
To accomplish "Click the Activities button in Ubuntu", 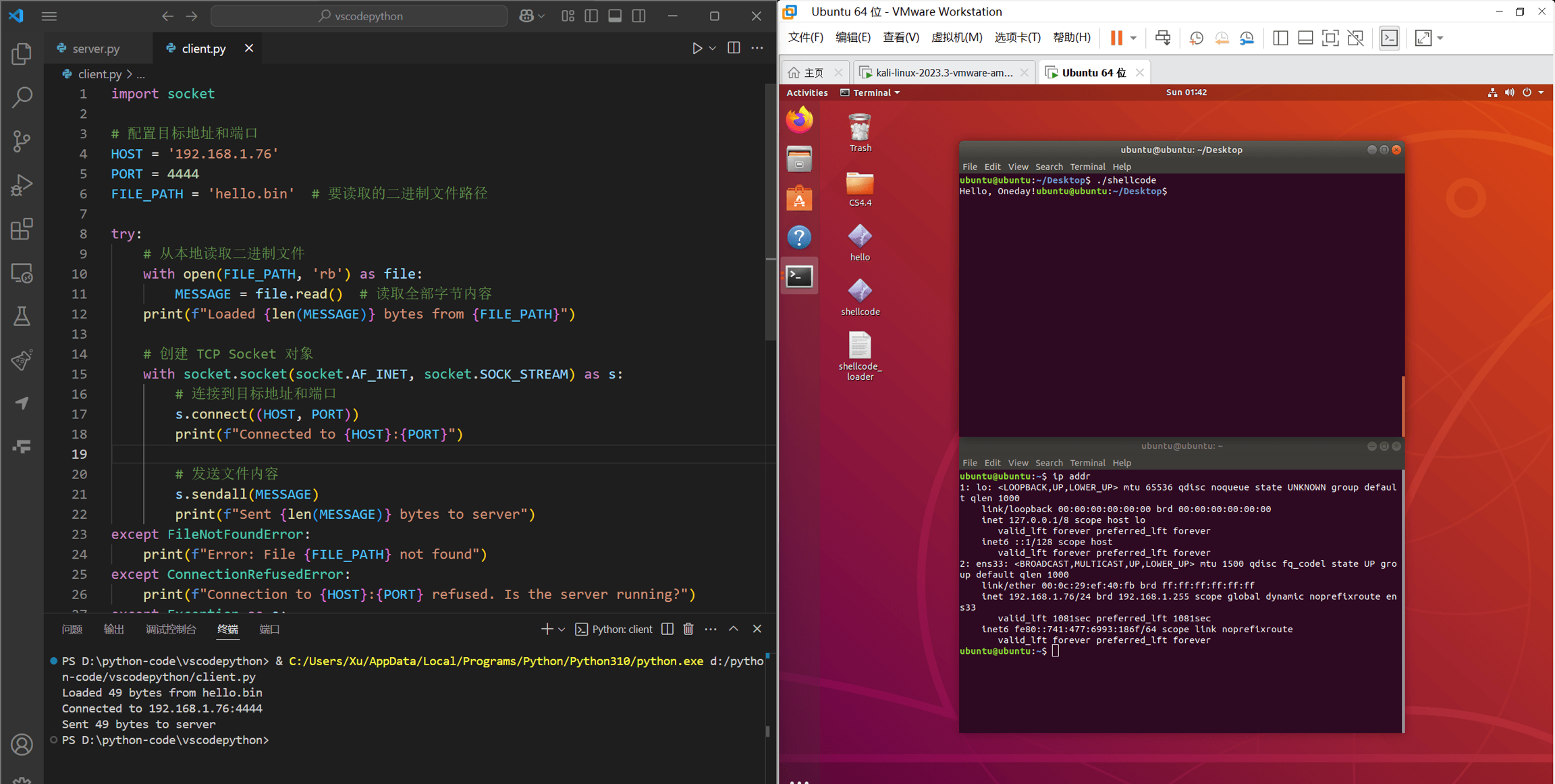I will [x=807, y=92].
